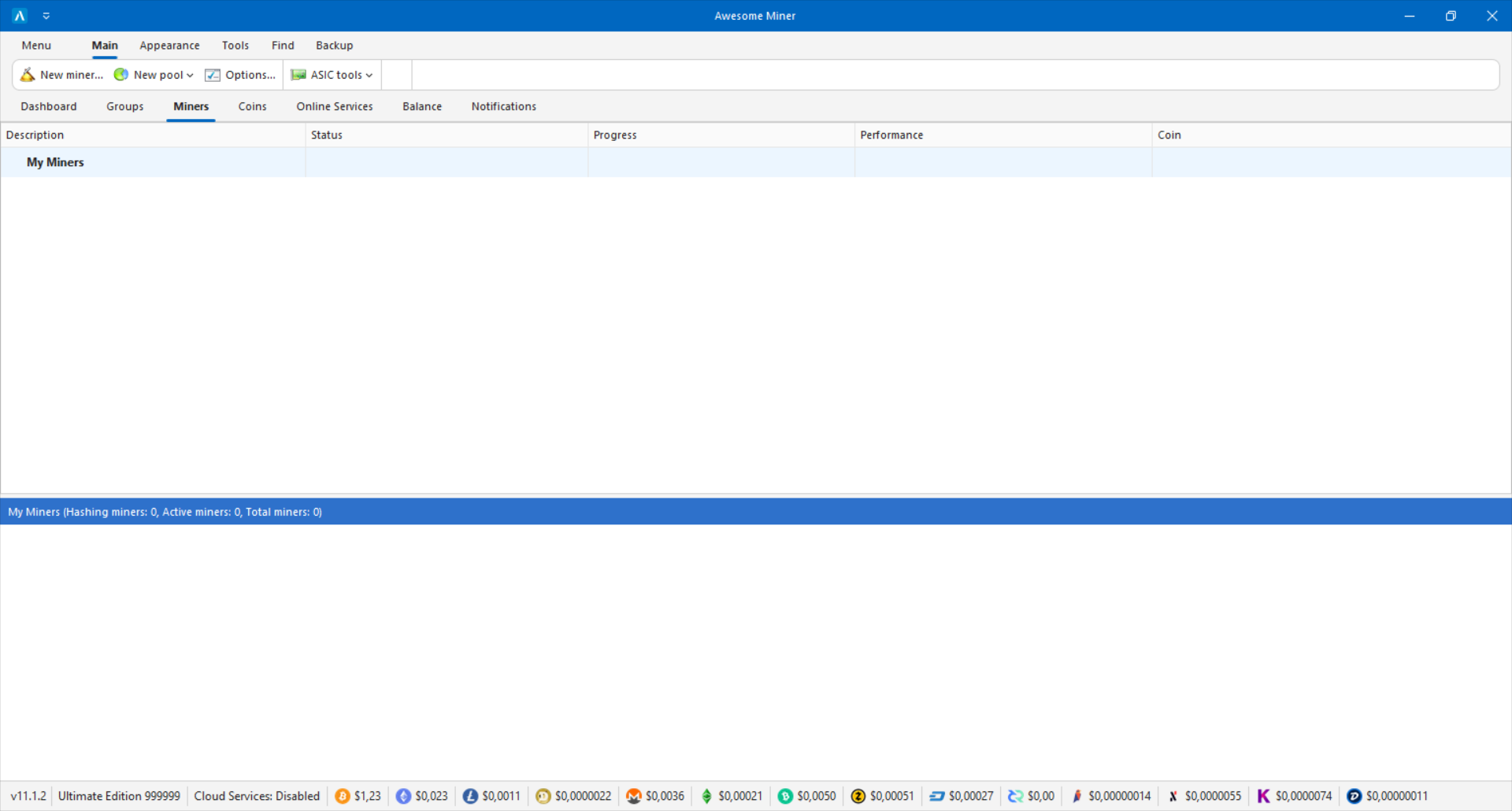Click the Ultimate Edition 999999 status text

pos(119,796)
